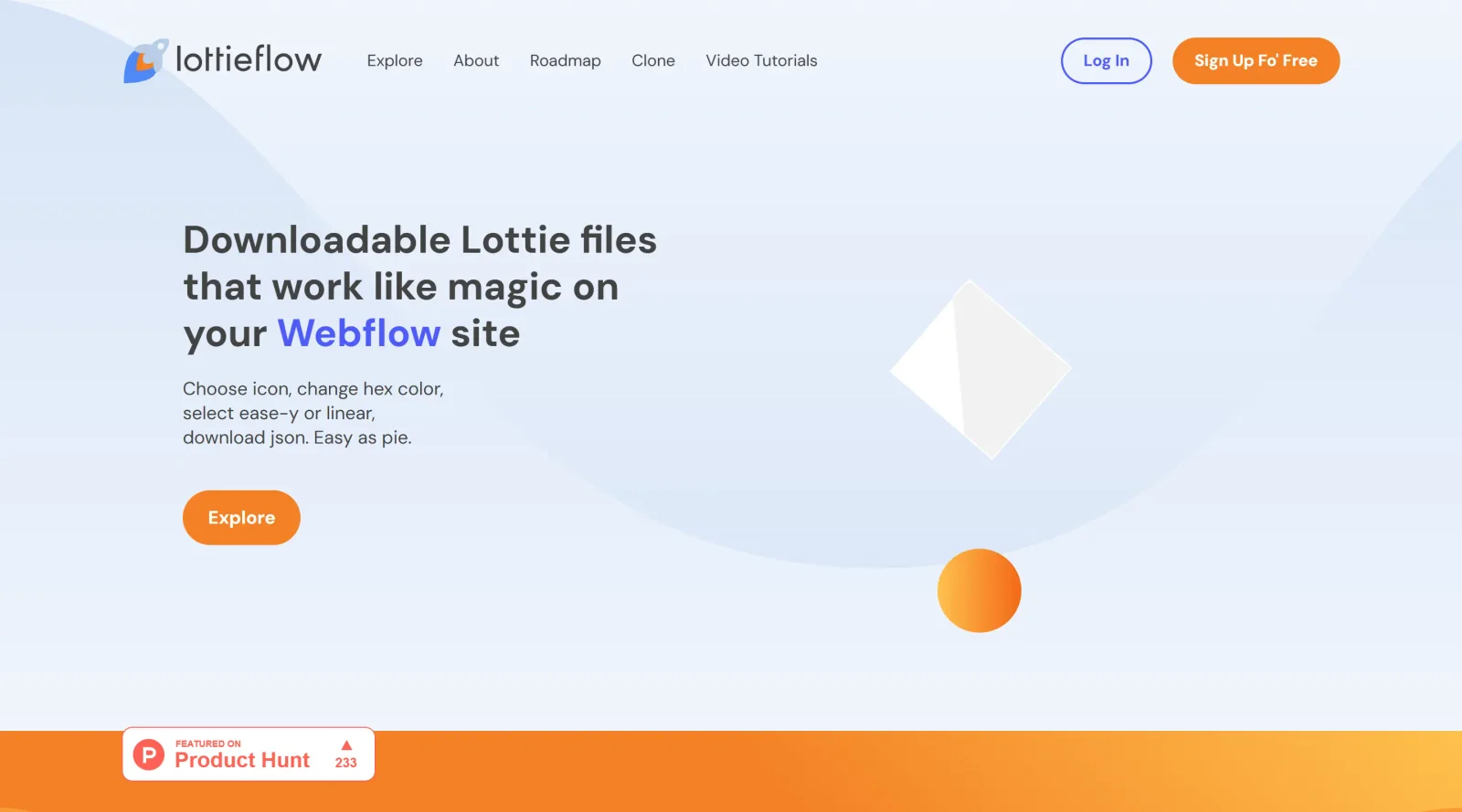Click the 233 upvote count
The image size is (1462, 812).
tap(346, 763)
